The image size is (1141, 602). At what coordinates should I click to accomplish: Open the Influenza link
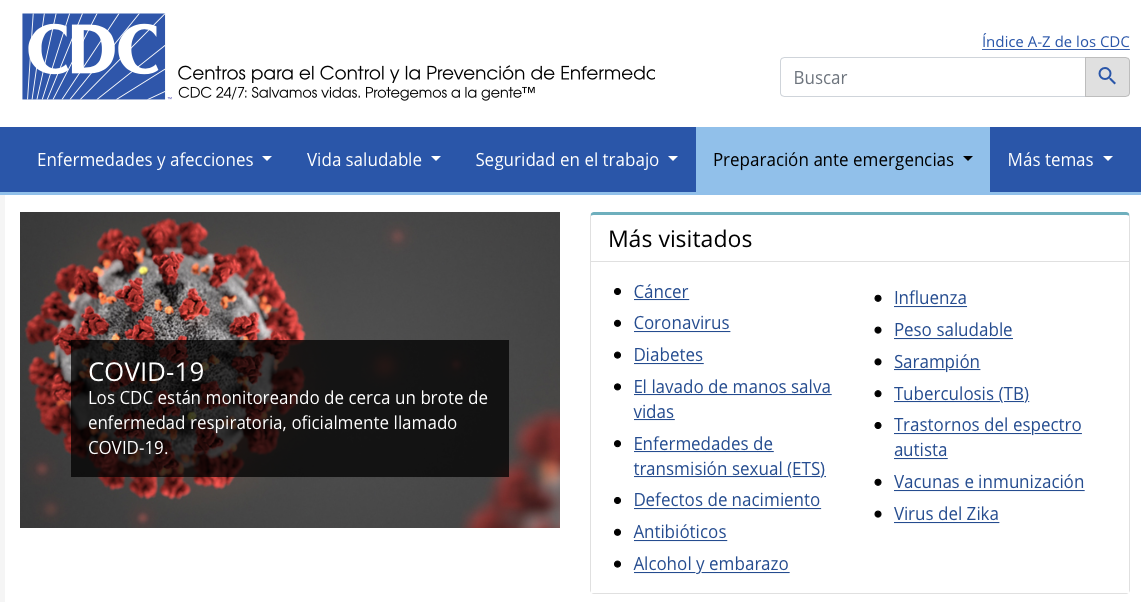click(930, 298)
